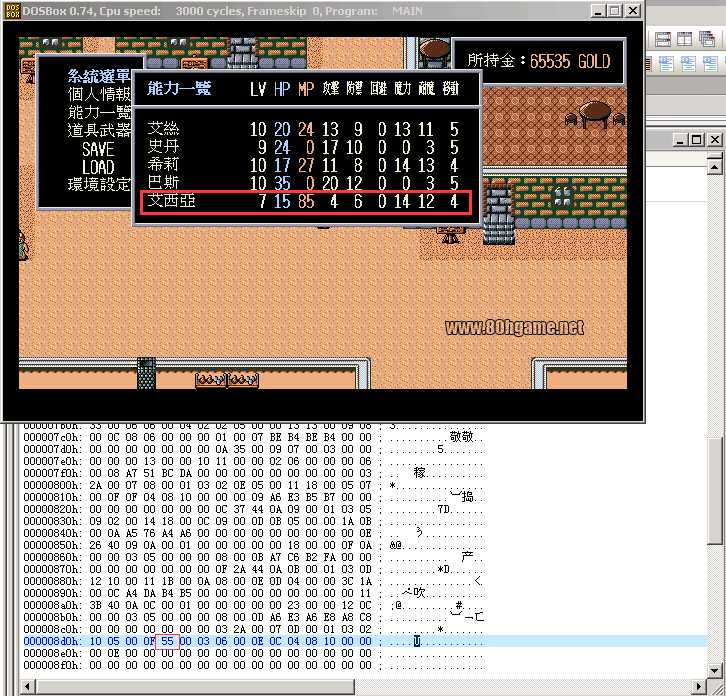Click the 系統選單 menu title
The image size is (726, 696).
click(99, 76)
